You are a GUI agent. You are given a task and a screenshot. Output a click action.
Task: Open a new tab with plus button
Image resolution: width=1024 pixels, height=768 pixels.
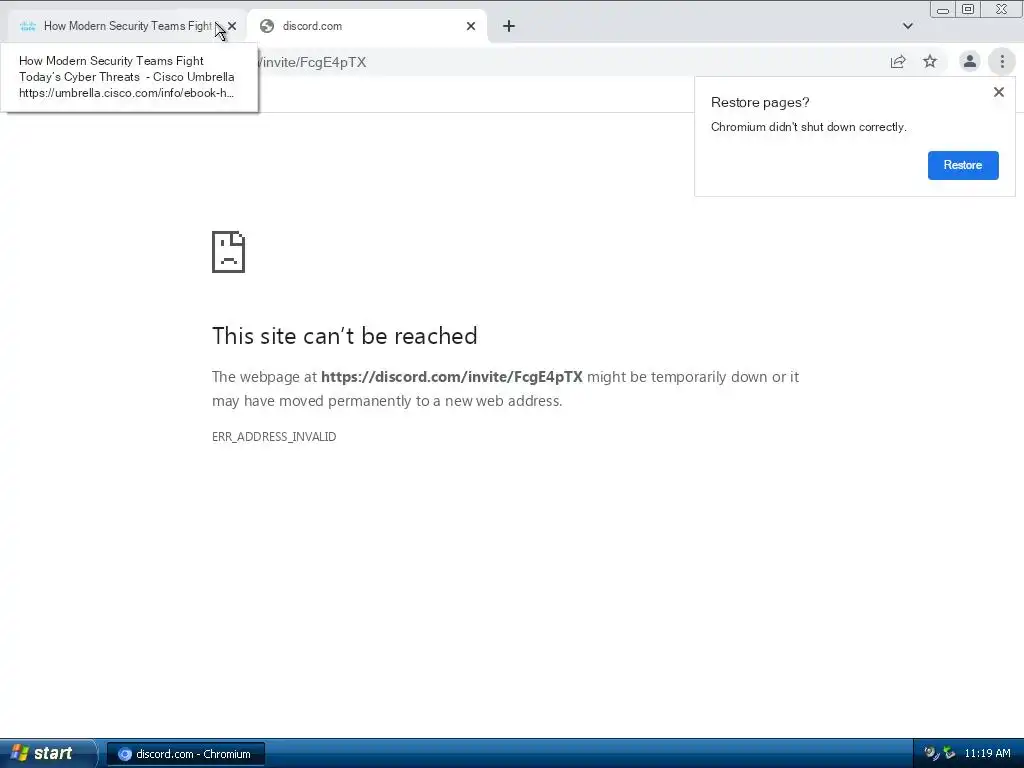pos(509,26)
